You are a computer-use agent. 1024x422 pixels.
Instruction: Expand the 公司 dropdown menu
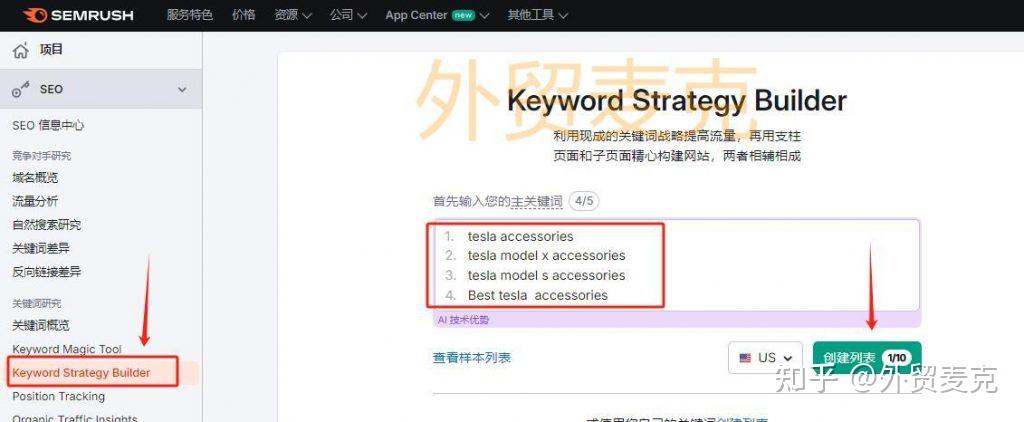pos(348,15)
